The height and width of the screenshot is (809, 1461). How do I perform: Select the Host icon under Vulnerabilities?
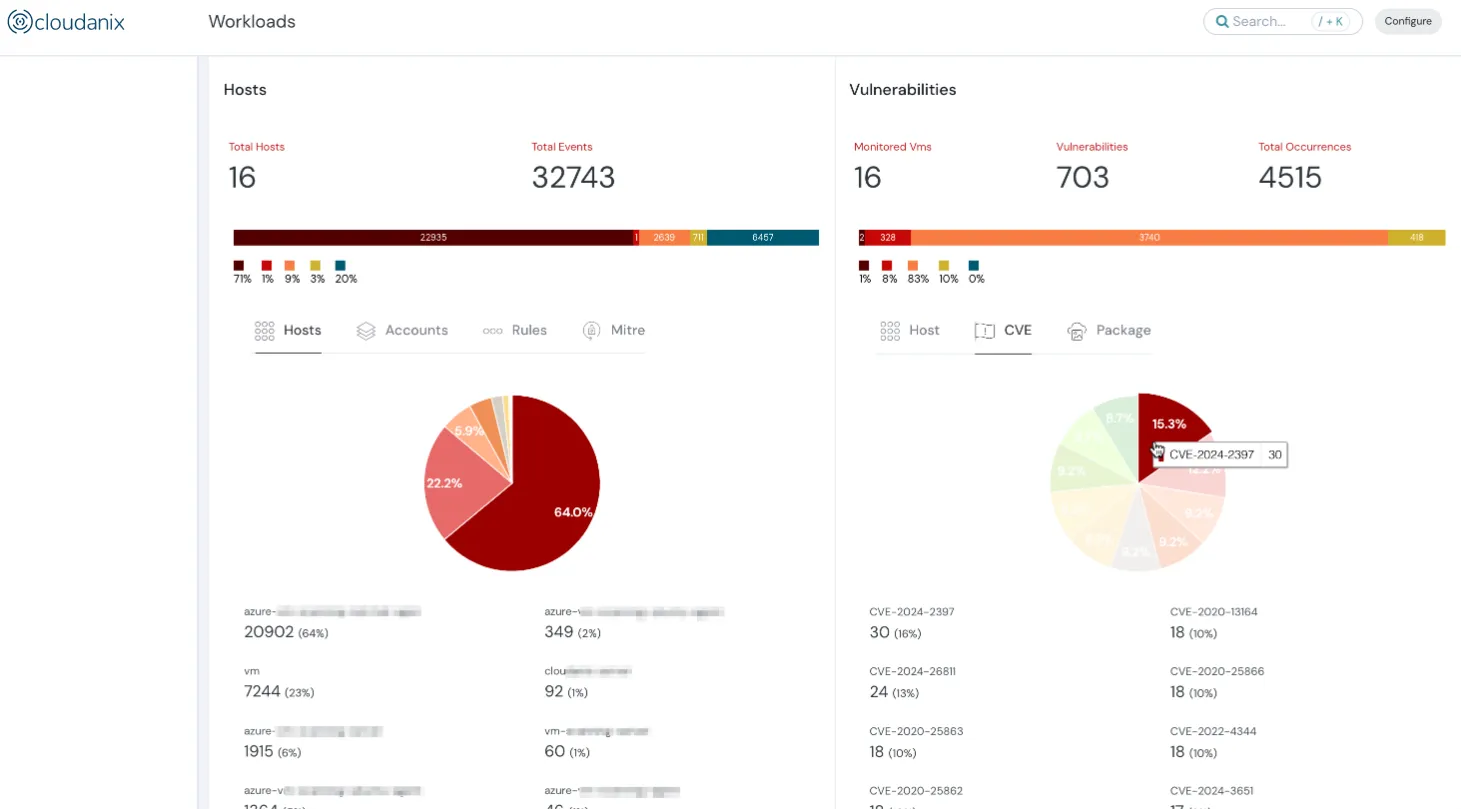pos(890,330)
